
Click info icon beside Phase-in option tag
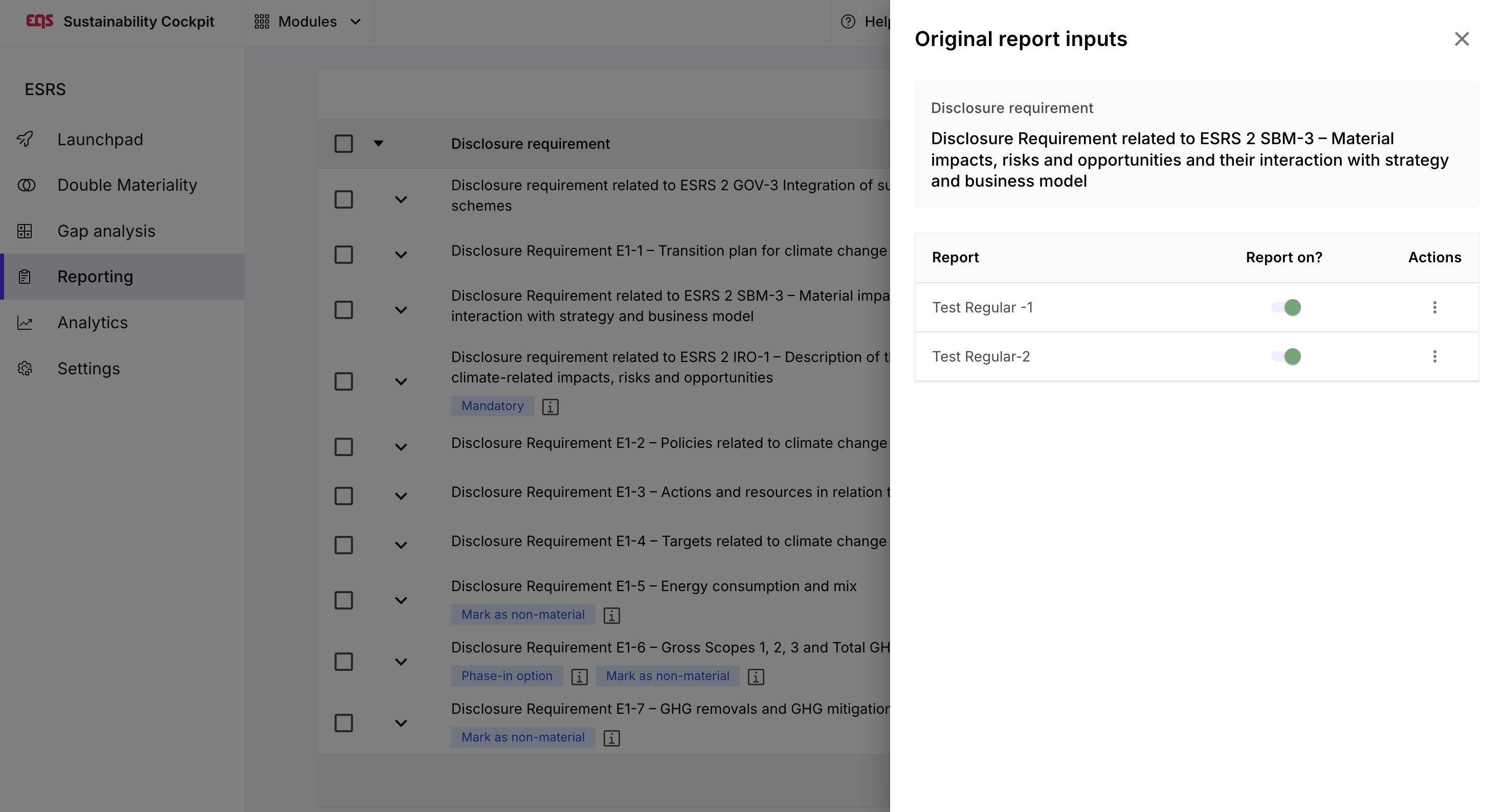click(579, 676)
